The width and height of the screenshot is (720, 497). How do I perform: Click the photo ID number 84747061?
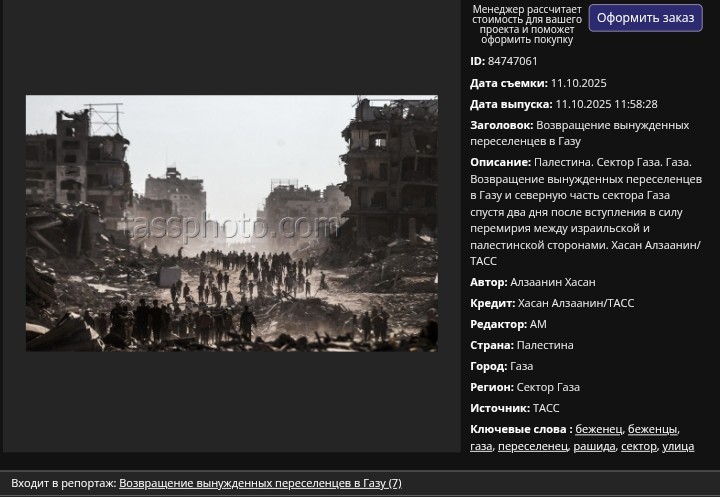point(512,62)
